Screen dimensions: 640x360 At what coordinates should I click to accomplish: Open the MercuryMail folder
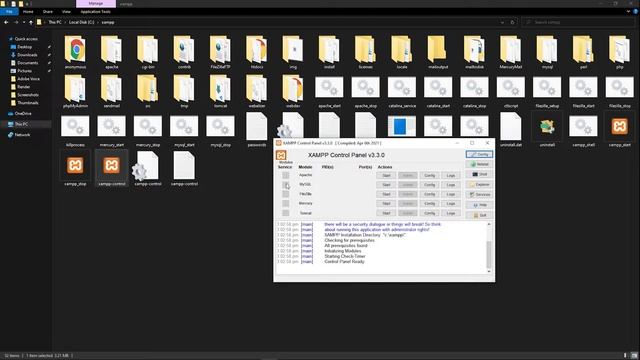click(x=511, y=52)
